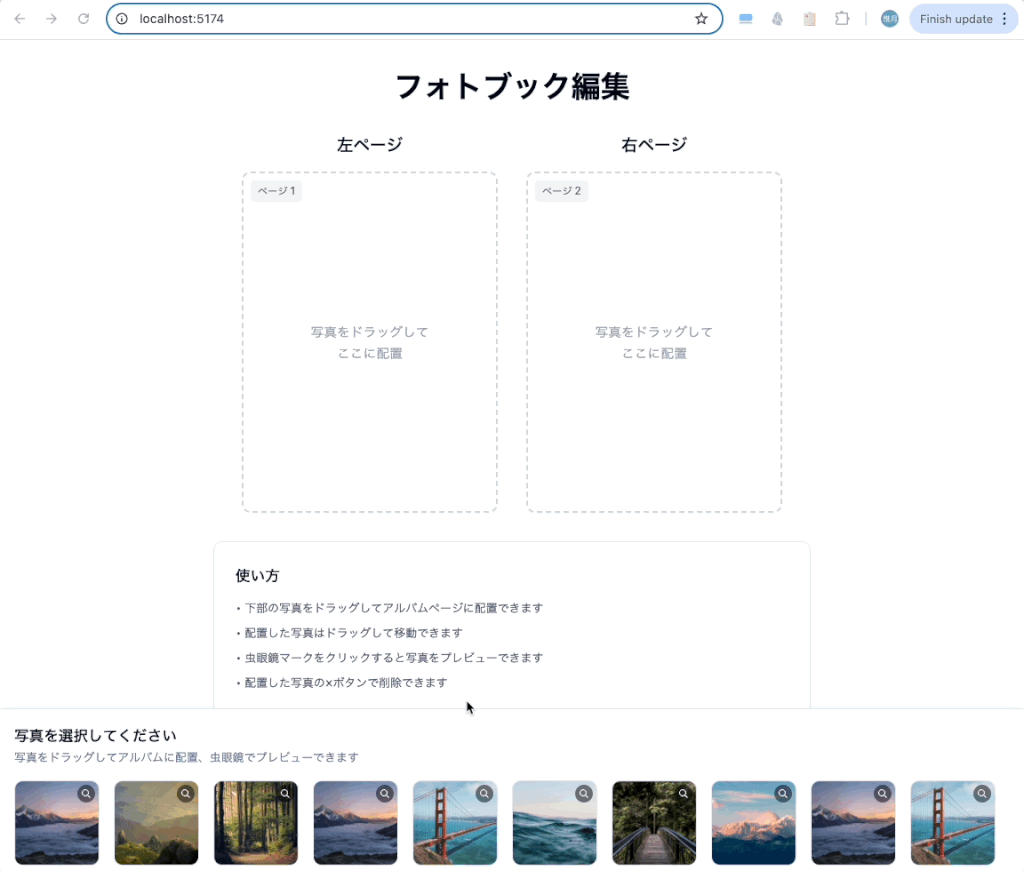Preview the green hillside photo with the magnifier
Screen dimensions: 1024x871
click(x=185, y=793)
